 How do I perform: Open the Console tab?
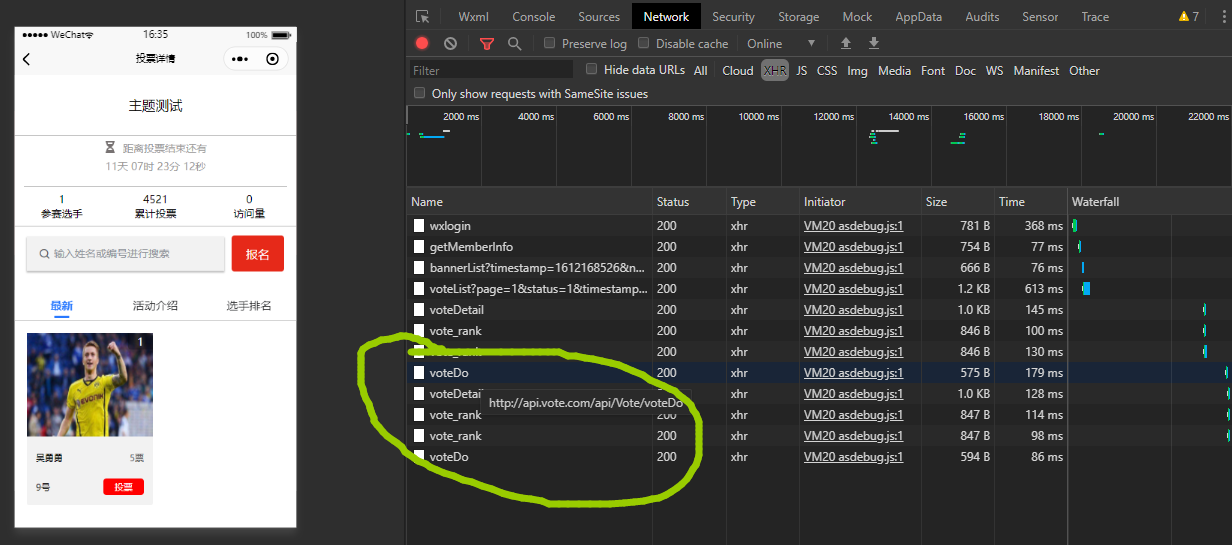tap(534, 16)
